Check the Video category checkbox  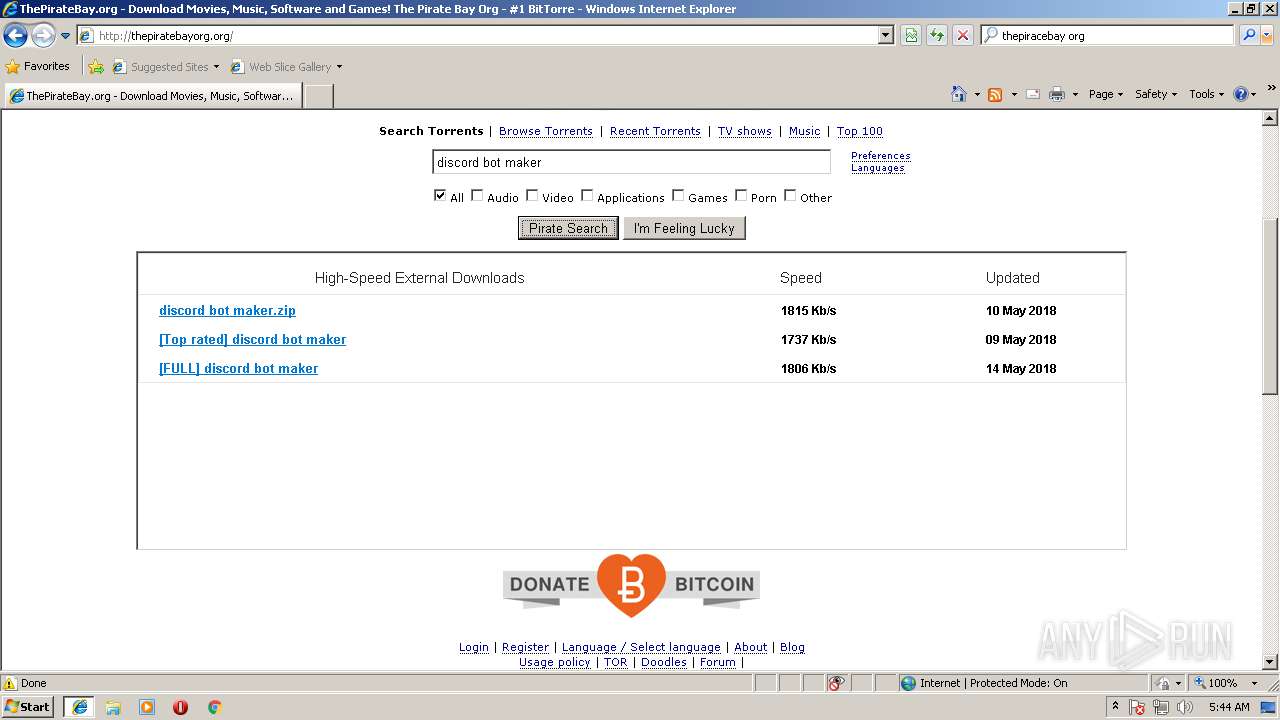[x=532, y=196]
